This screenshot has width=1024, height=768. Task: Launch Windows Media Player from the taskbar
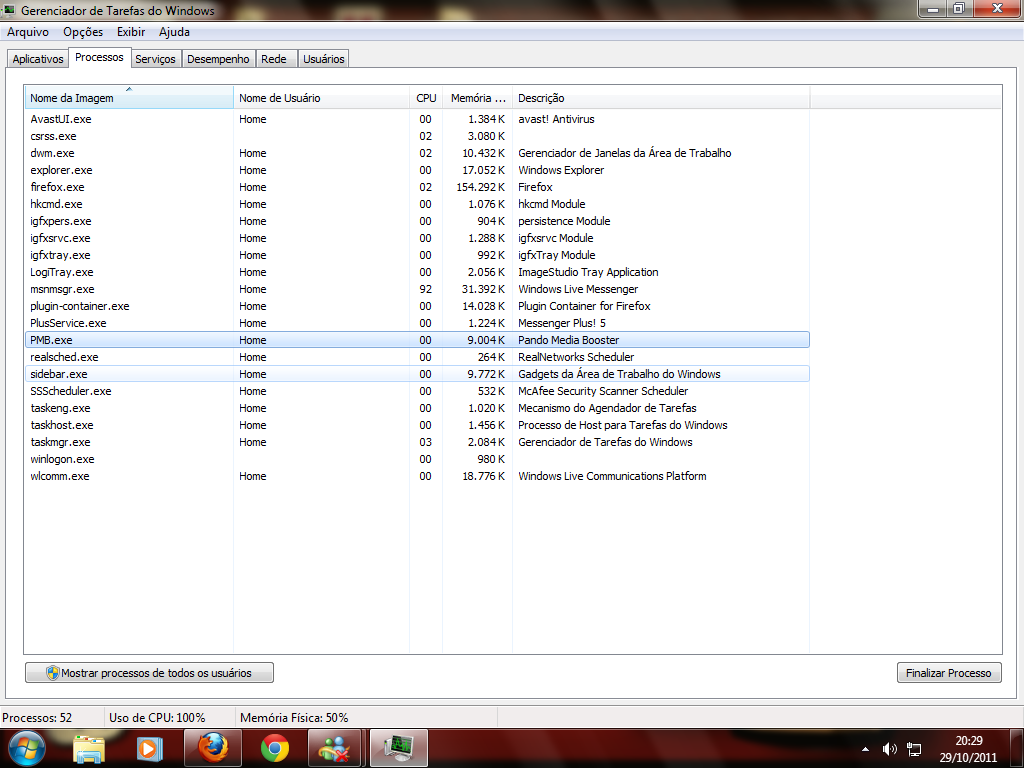[150, 749]
